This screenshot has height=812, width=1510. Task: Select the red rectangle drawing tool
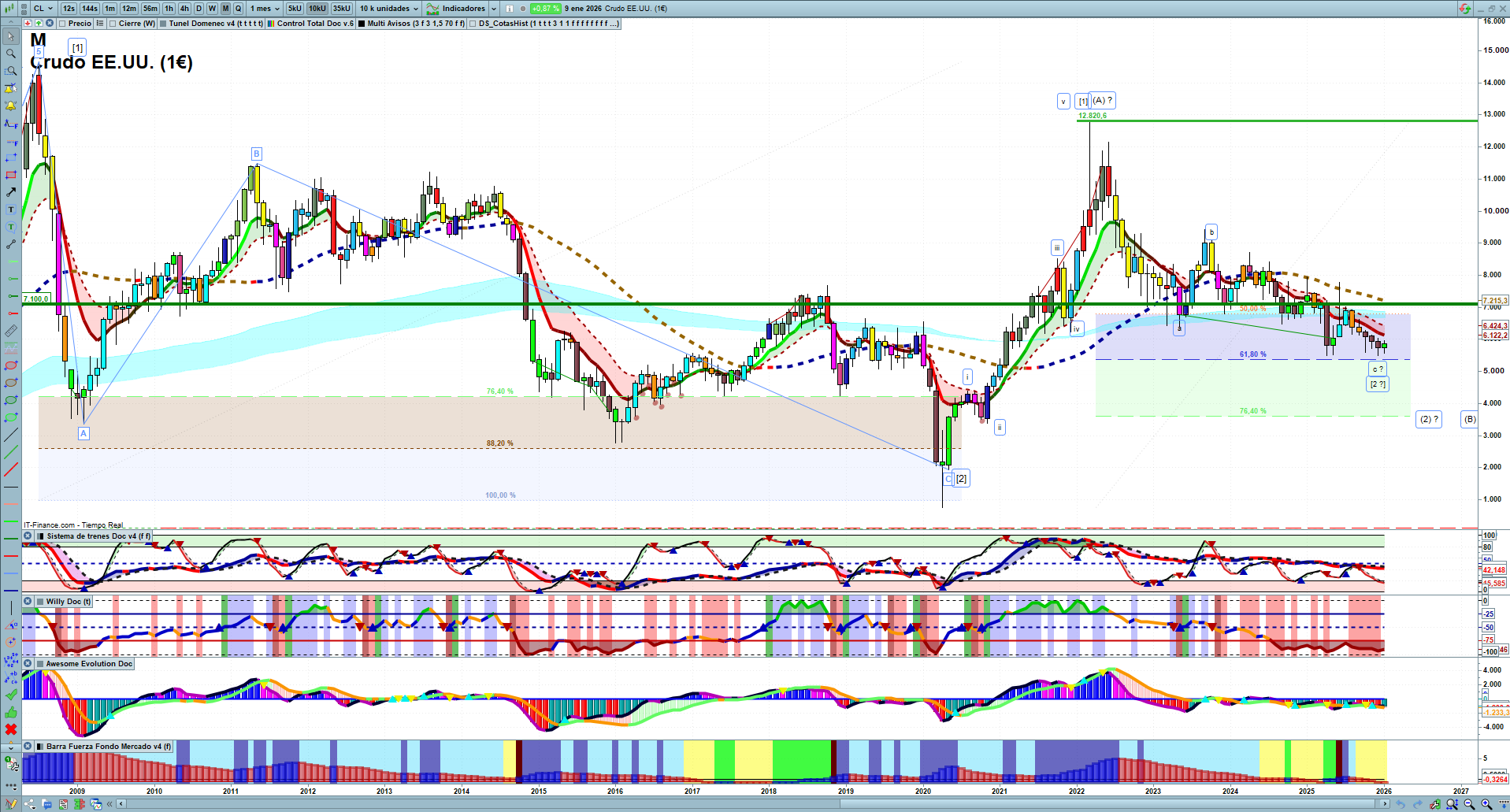click(11, 175)
